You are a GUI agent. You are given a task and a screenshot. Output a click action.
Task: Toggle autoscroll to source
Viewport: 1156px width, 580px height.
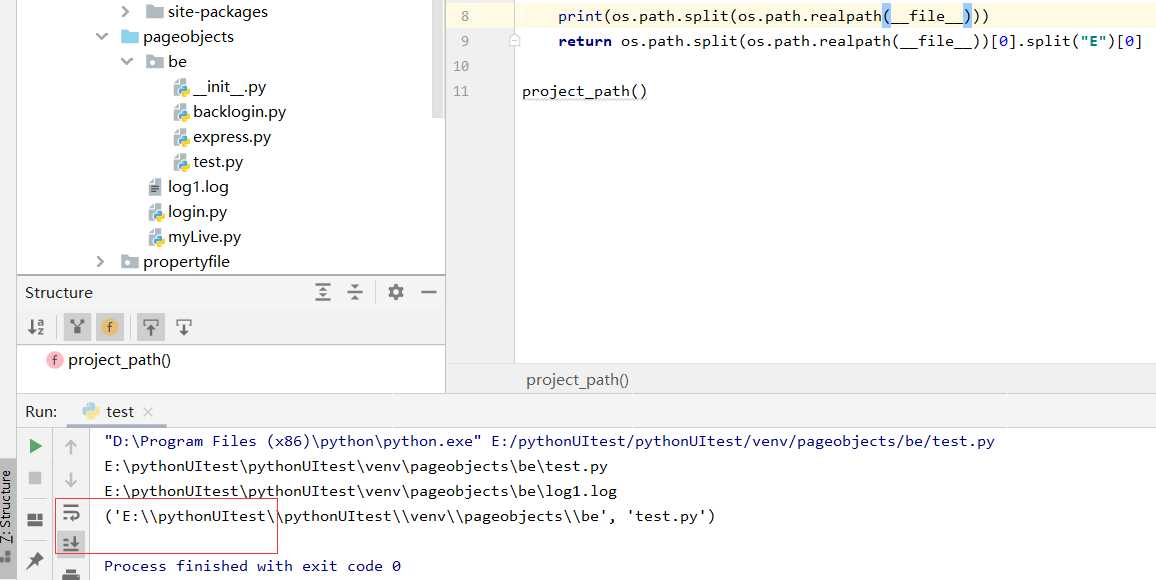point(151,327)
